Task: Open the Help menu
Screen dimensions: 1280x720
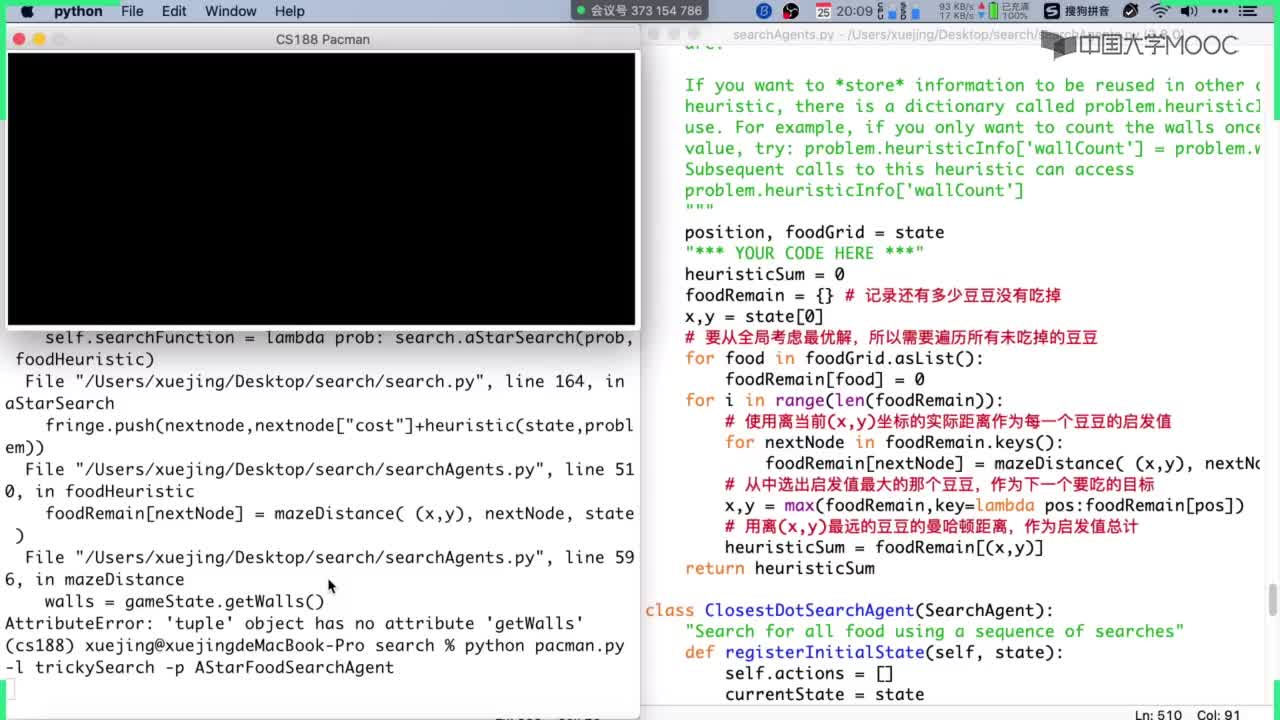Action: coord(289,11)
